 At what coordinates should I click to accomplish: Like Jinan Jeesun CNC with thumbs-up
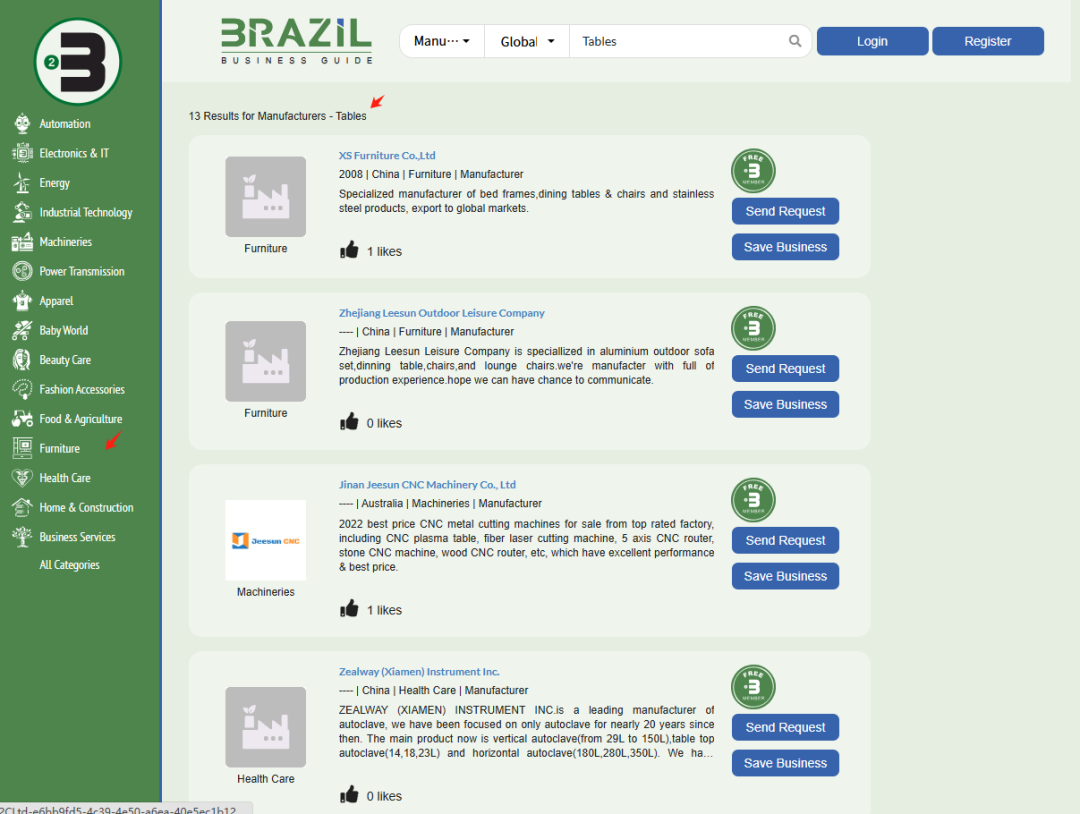coord(349,609)
